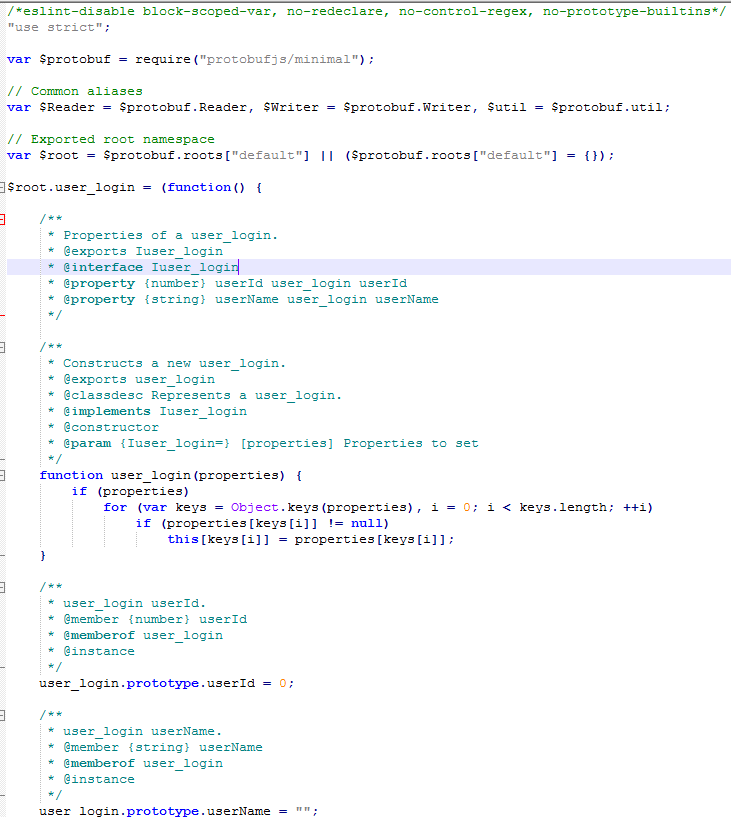Click "no-control-regex" in the eslint-disable comment
Screen dimensions: 731x817
(x=463, y=11)
